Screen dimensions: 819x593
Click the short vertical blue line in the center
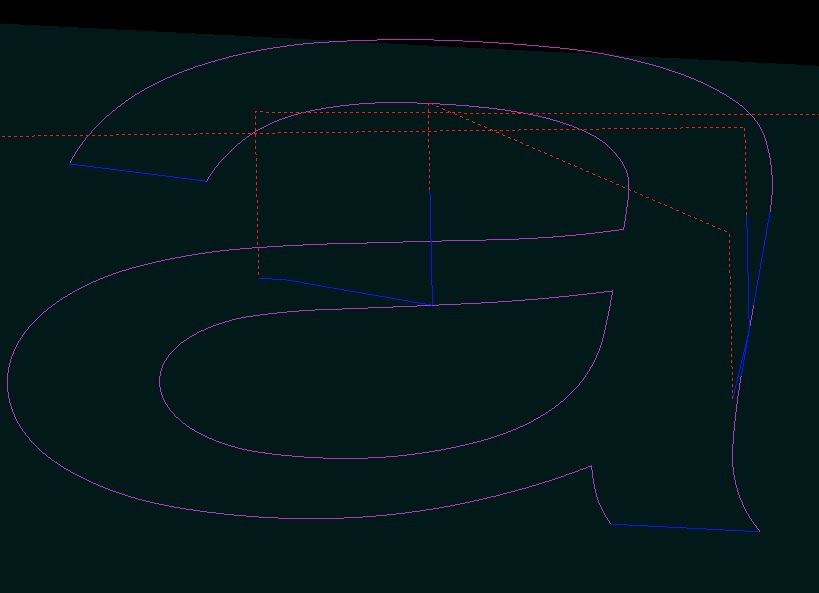(430, 245)
